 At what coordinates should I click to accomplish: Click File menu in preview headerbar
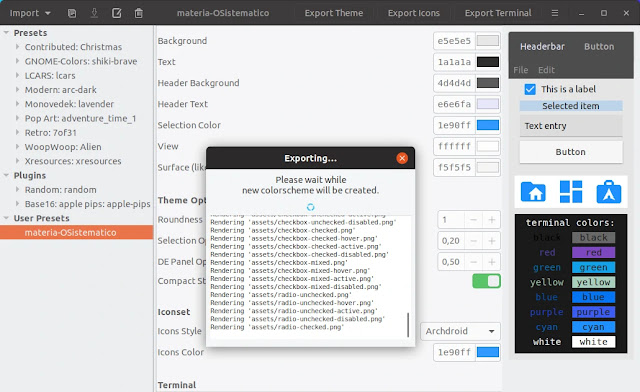[520, 70]
